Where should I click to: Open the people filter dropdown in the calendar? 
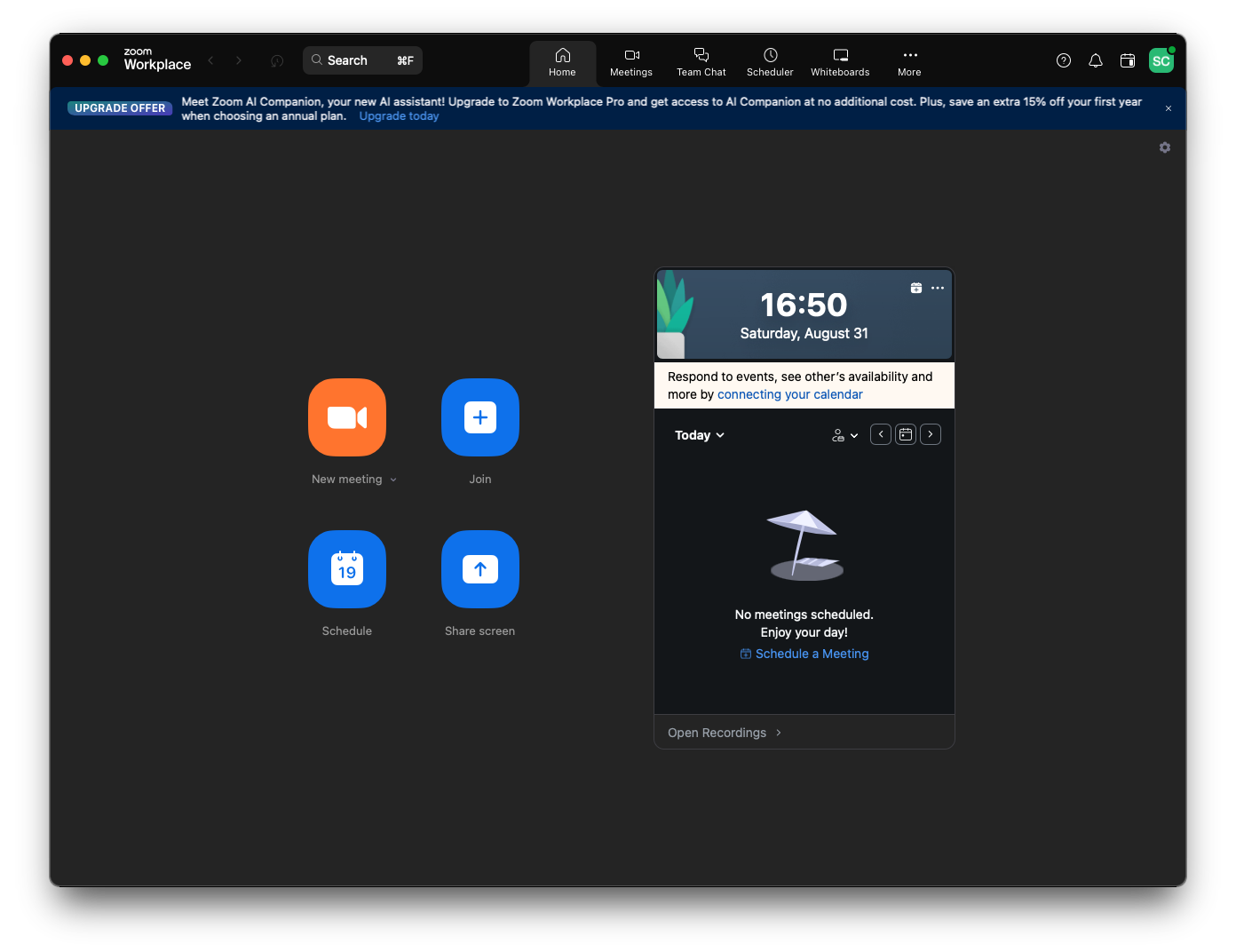tap(844, 435)
